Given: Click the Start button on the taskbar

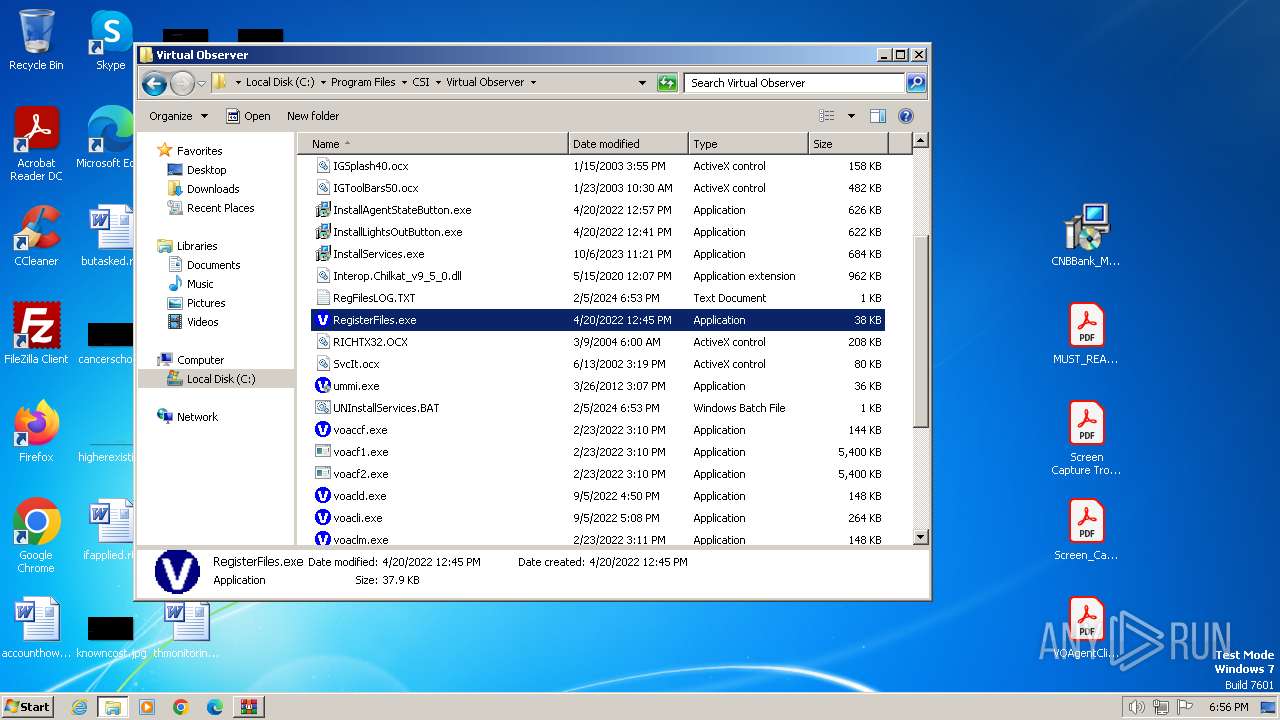Looking at the screenshot, I should [x=28, y=706].
